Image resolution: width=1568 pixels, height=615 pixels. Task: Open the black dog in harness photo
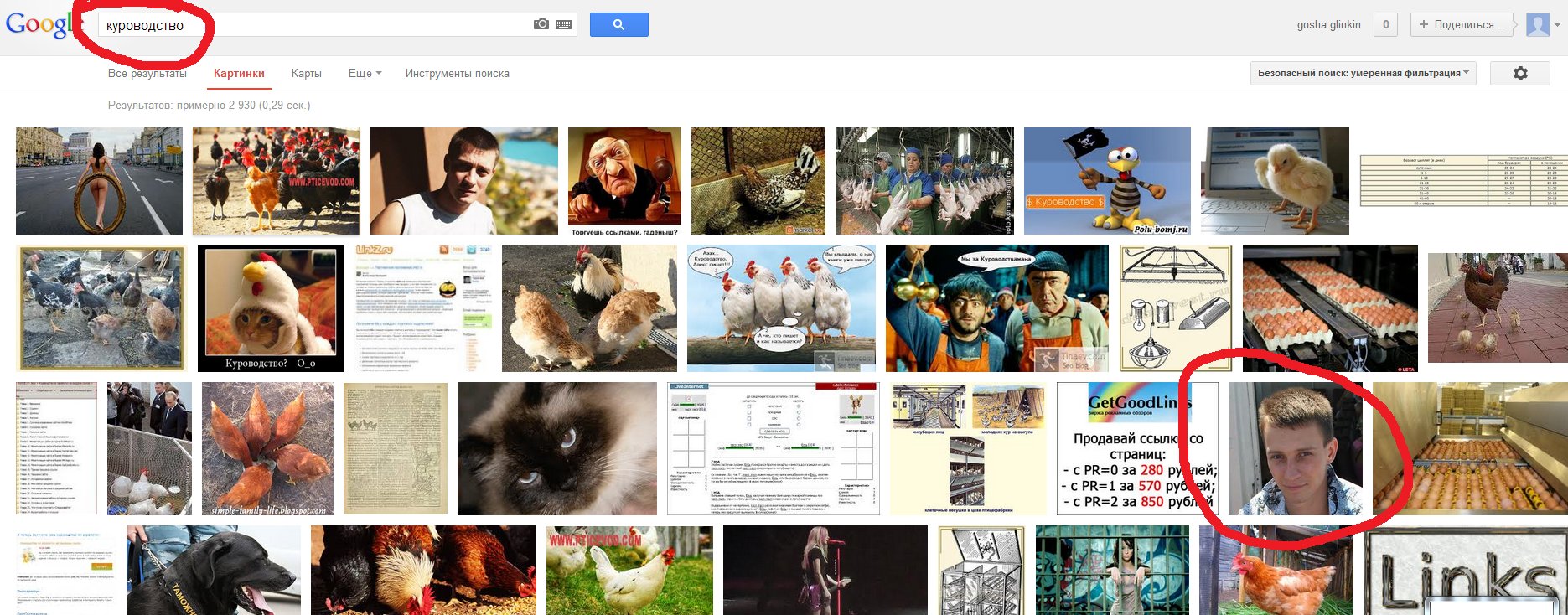(x=214, y=571)
